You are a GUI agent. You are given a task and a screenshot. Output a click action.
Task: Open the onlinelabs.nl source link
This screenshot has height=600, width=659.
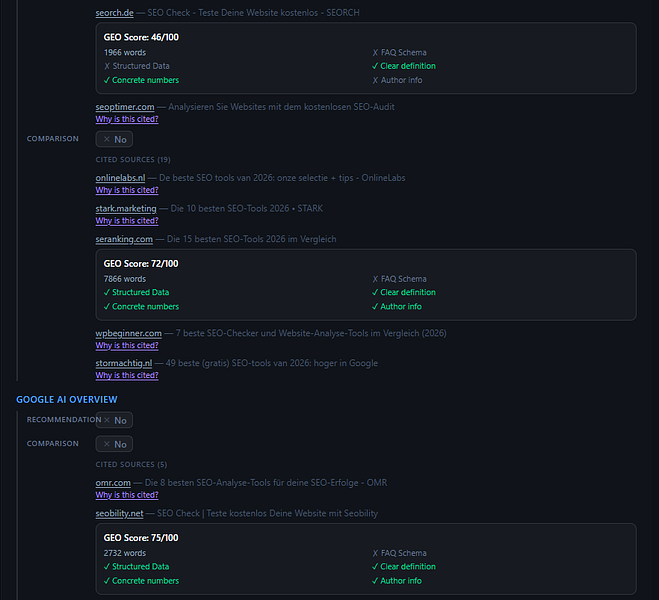tap(120, 178)
